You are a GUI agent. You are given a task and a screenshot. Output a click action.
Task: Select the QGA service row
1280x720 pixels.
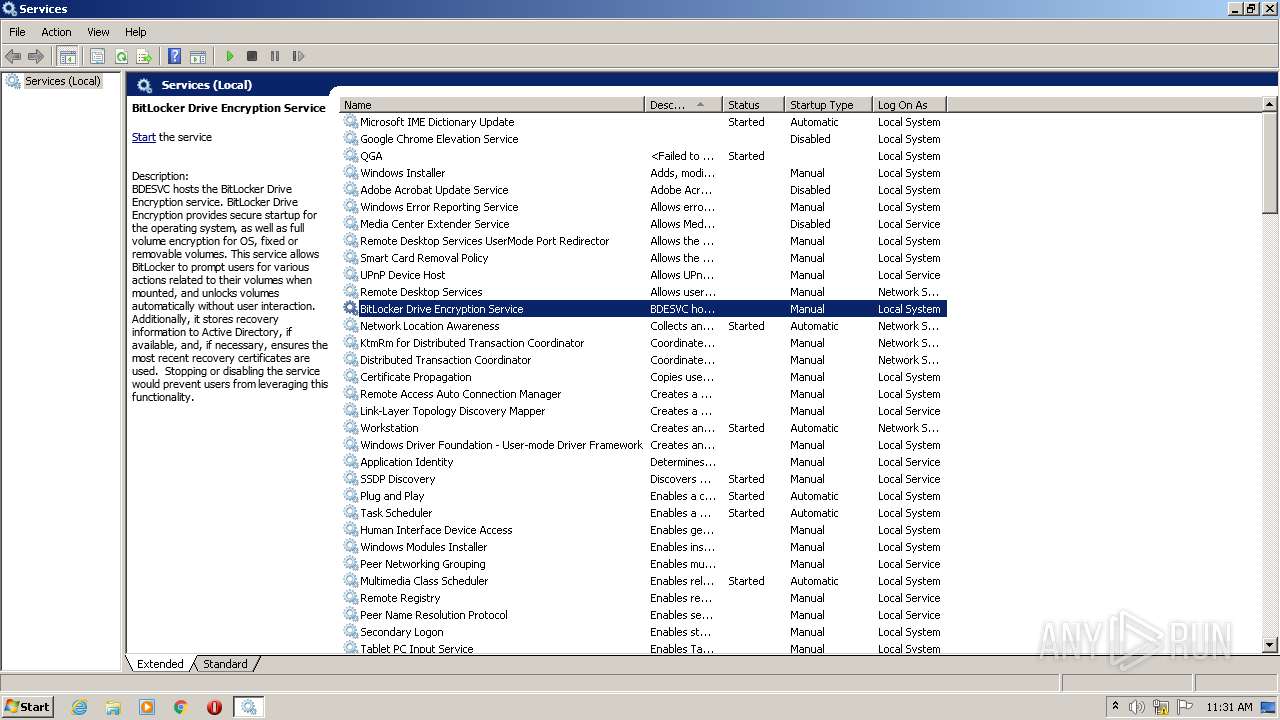tap(643, 156)
